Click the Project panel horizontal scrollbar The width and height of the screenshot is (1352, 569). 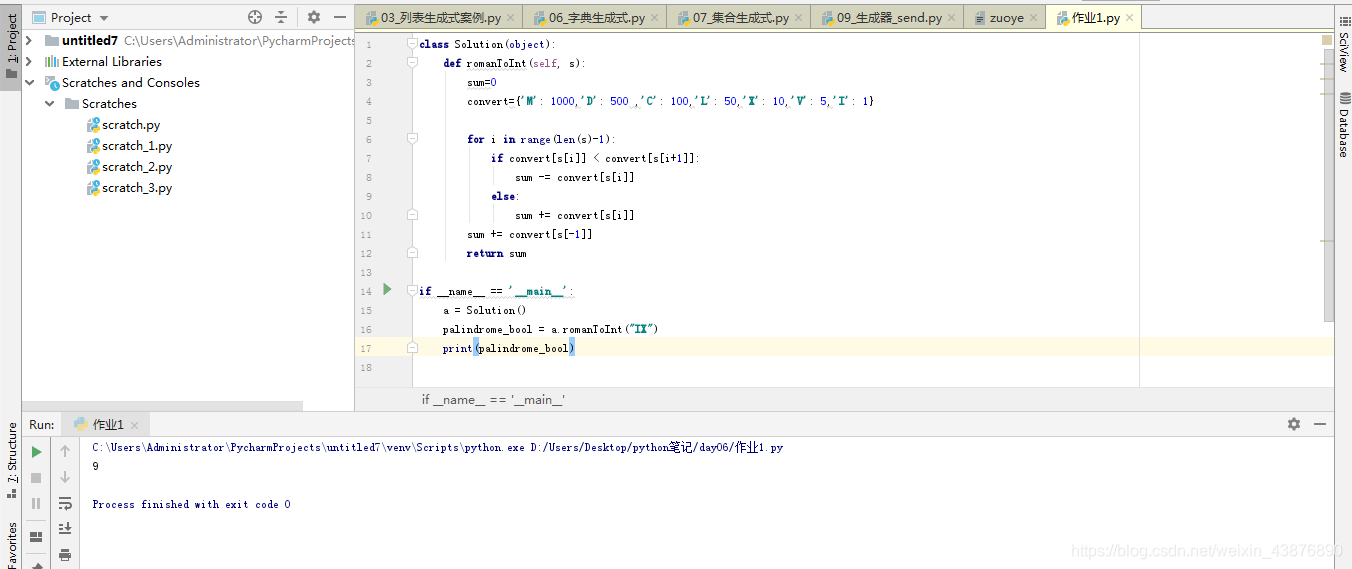pyautogui.click(x=162, y=406)
